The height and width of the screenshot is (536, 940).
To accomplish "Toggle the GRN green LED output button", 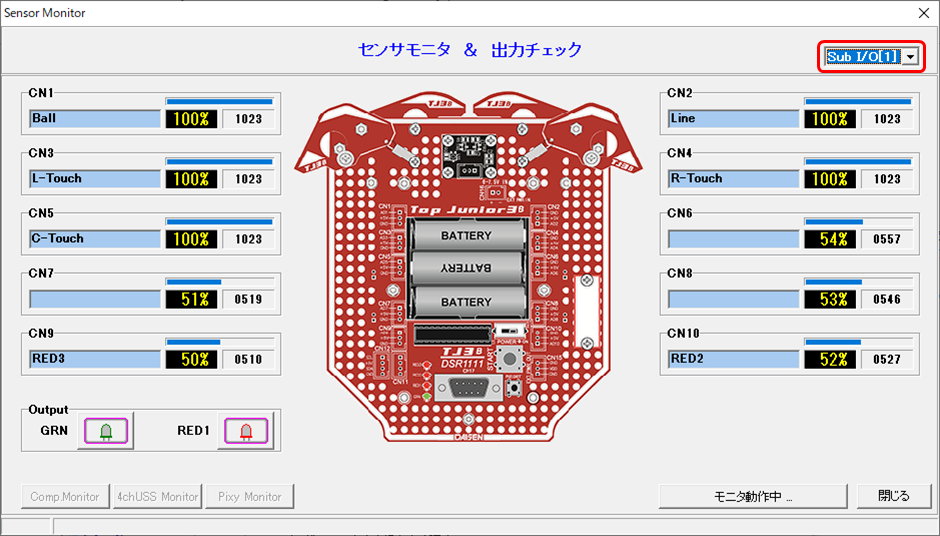I will coord(106,430).
